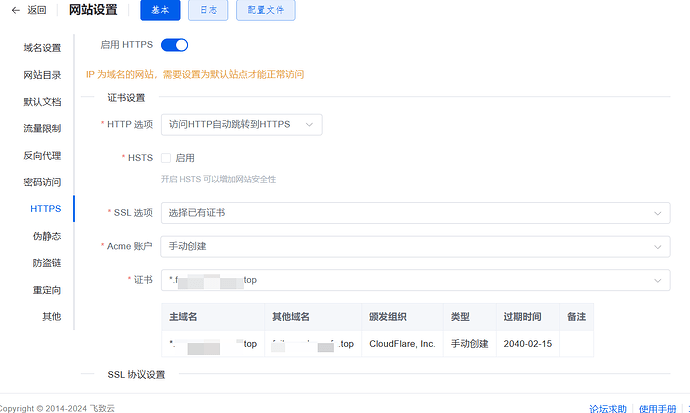Open the 证书 certificate dropdown
The height and width of the screenshot is (413, 690).
[415, 280]
